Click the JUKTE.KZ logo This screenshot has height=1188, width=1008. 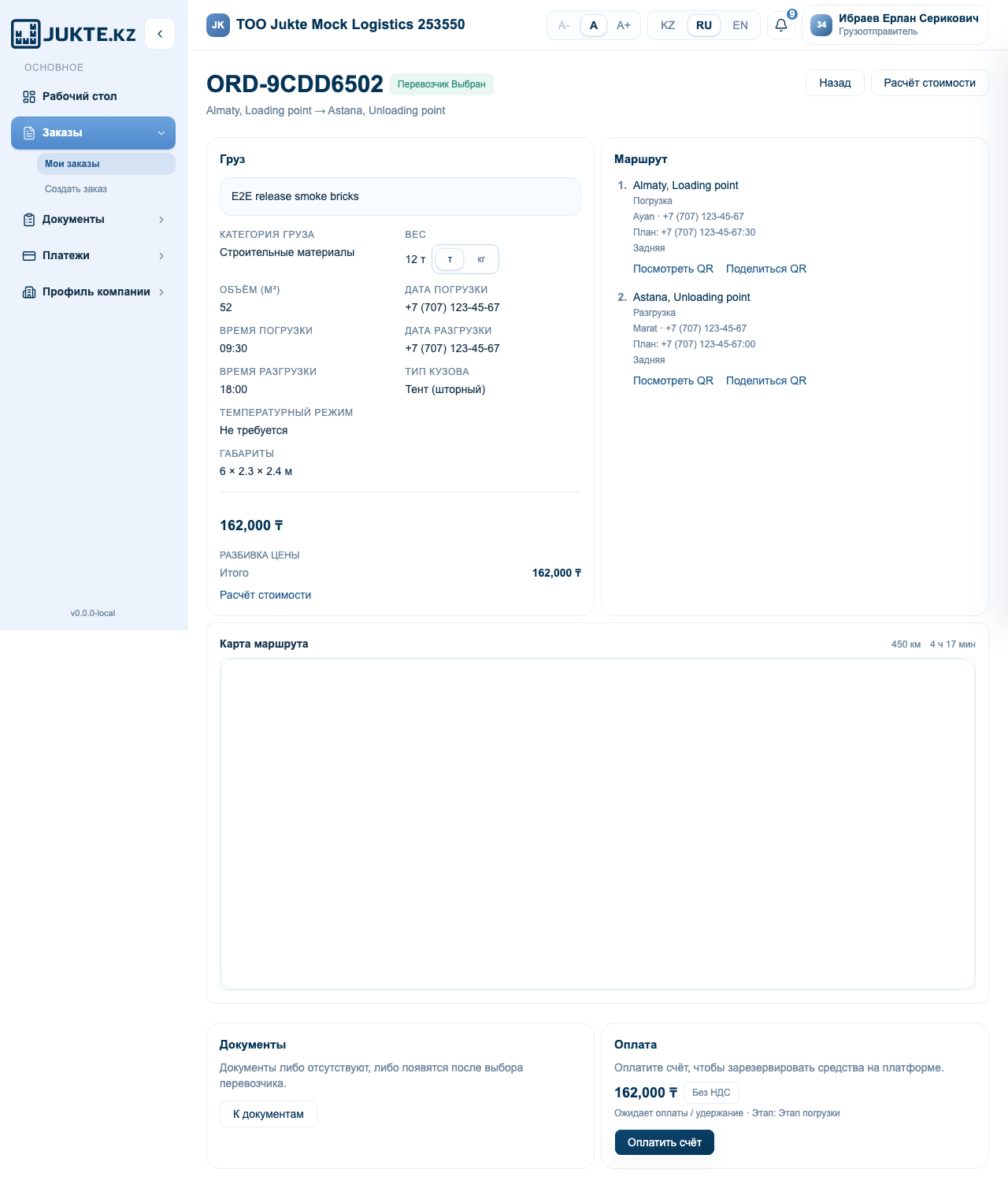pos(73,34)
